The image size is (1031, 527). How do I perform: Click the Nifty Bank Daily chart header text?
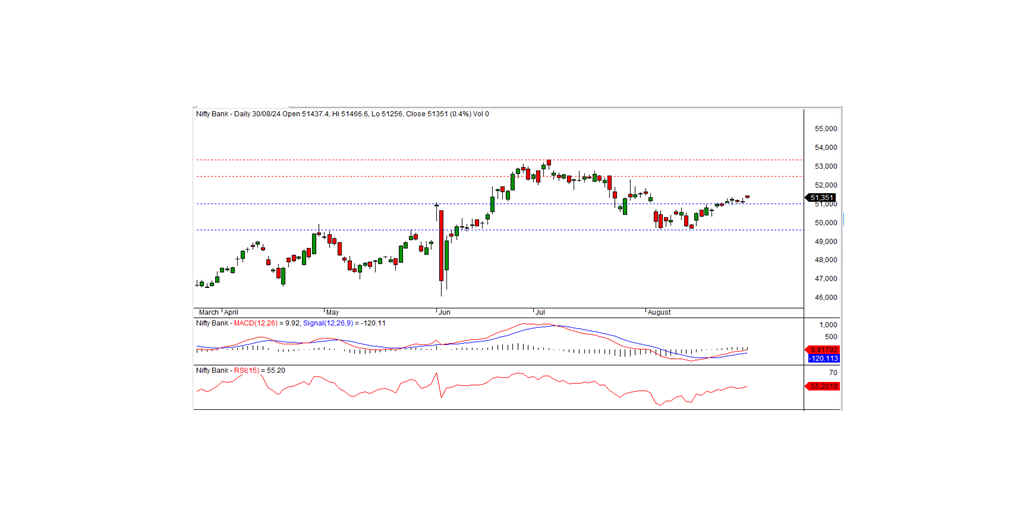(x=342, y=114)
